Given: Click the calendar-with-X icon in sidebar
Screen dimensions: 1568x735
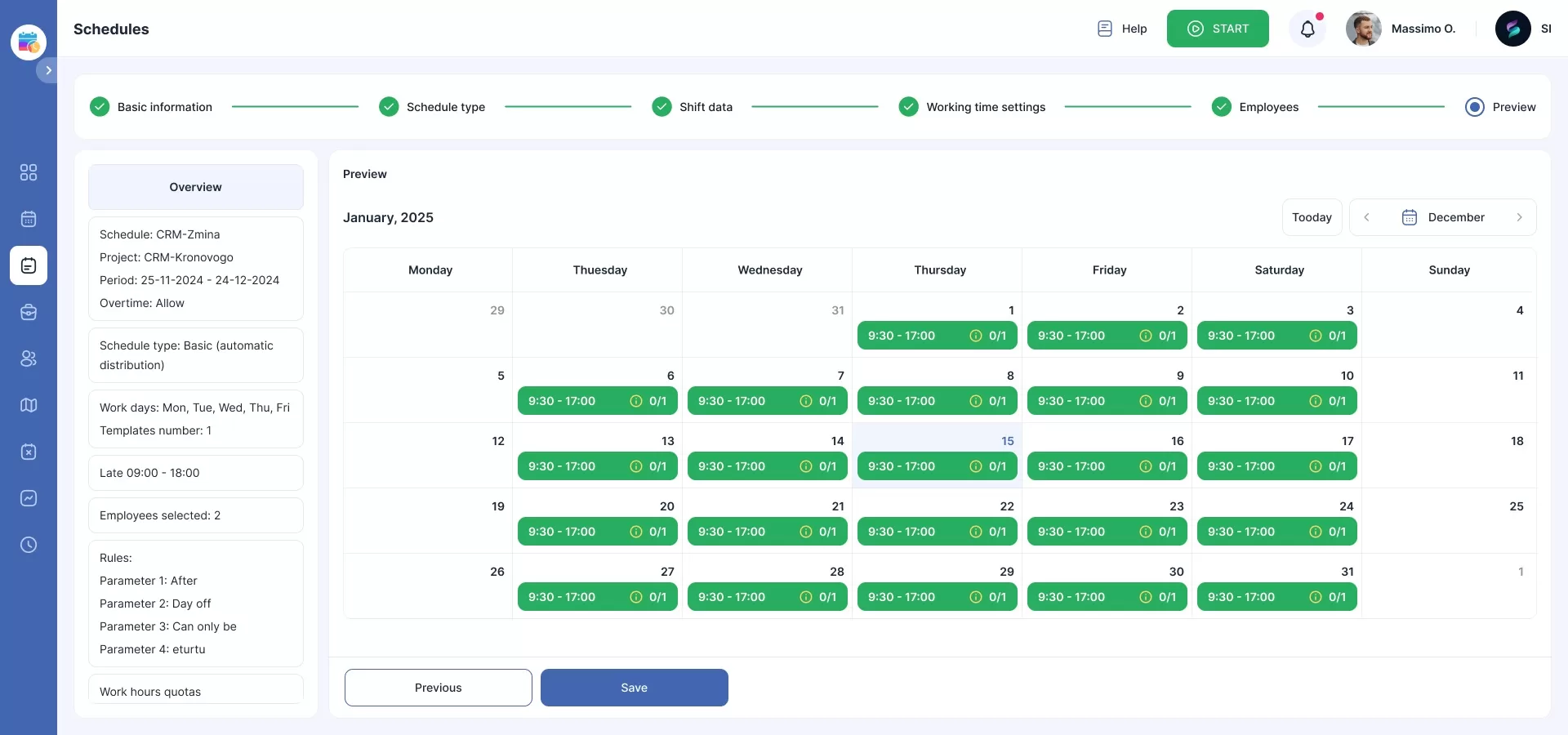Looking at the screenshot, I should (x=29, y=452).
